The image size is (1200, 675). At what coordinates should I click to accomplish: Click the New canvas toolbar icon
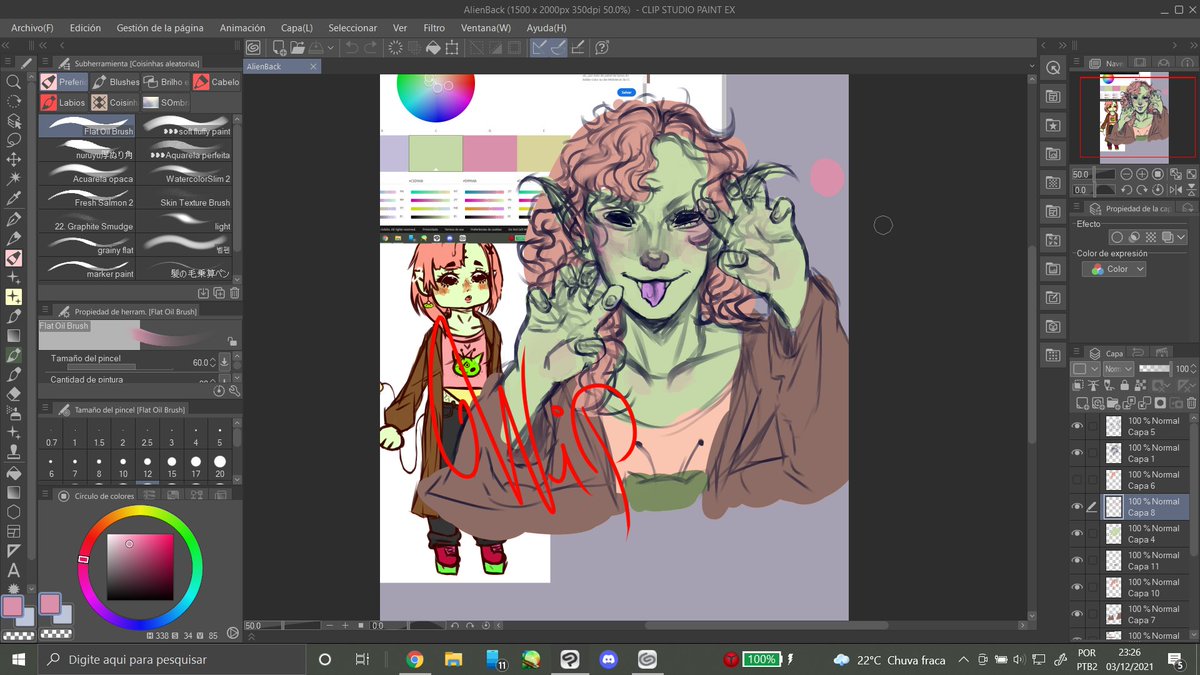click(277, 47)
